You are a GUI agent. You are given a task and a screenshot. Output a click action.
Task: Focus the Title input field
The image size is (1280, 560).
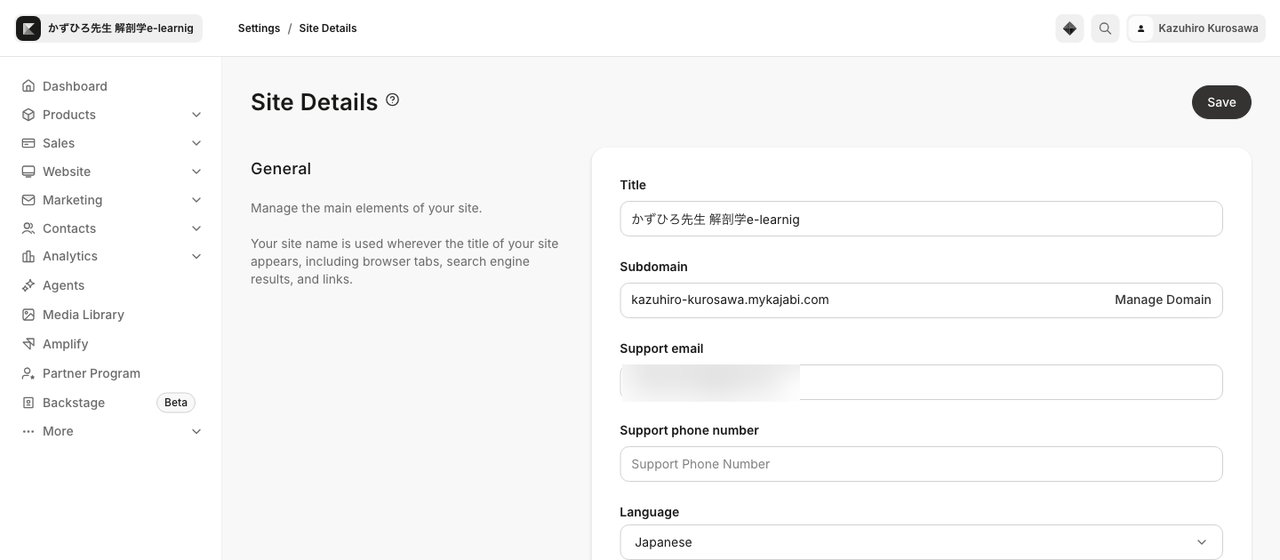click(921, 219)
